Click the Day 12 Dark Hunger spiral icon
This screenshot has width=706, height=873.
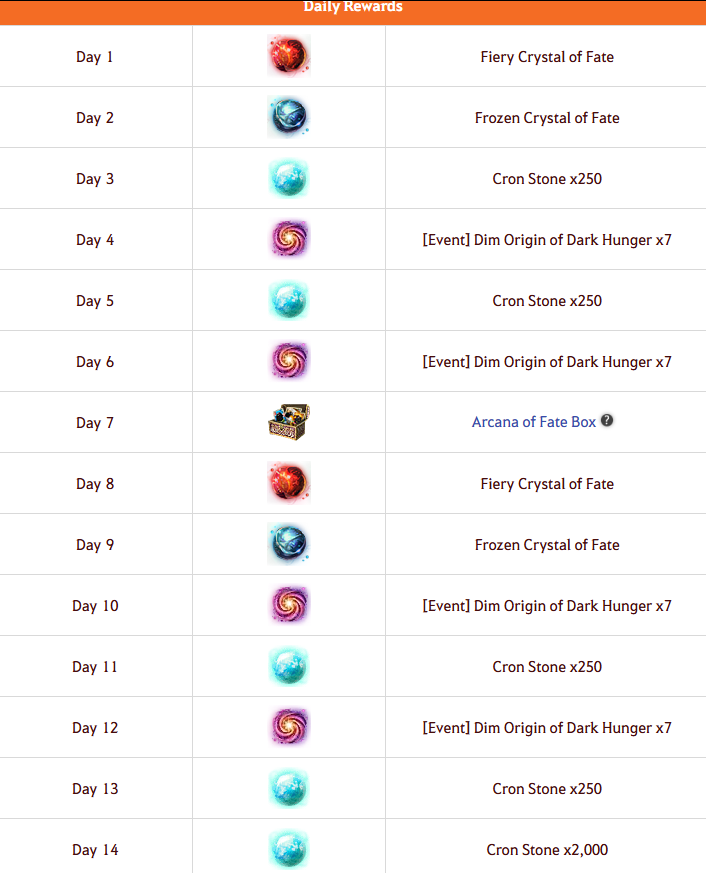pyautogui.click(x=288, y=727)
